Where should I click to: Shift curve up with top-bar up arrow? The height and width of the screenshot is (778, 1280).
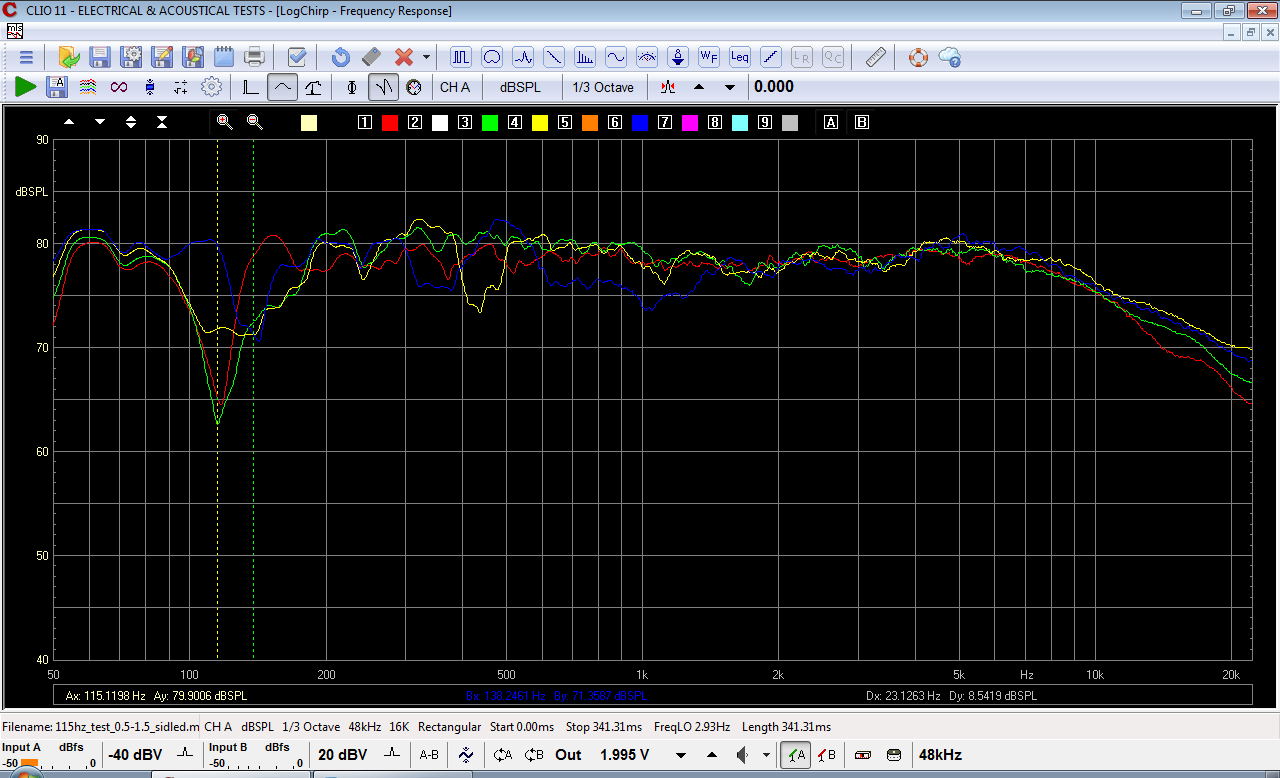[x=699, y=87]
